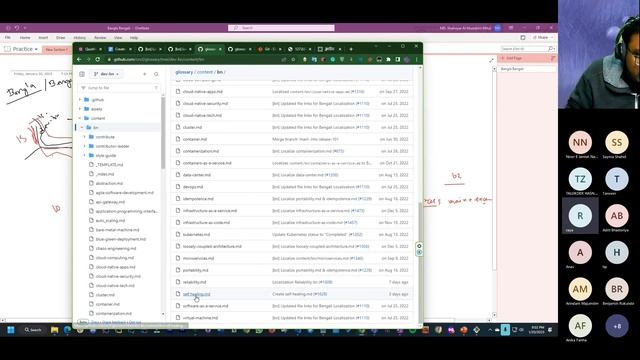
Task: Click browser back arrow button
Action: tap(79, 60)
